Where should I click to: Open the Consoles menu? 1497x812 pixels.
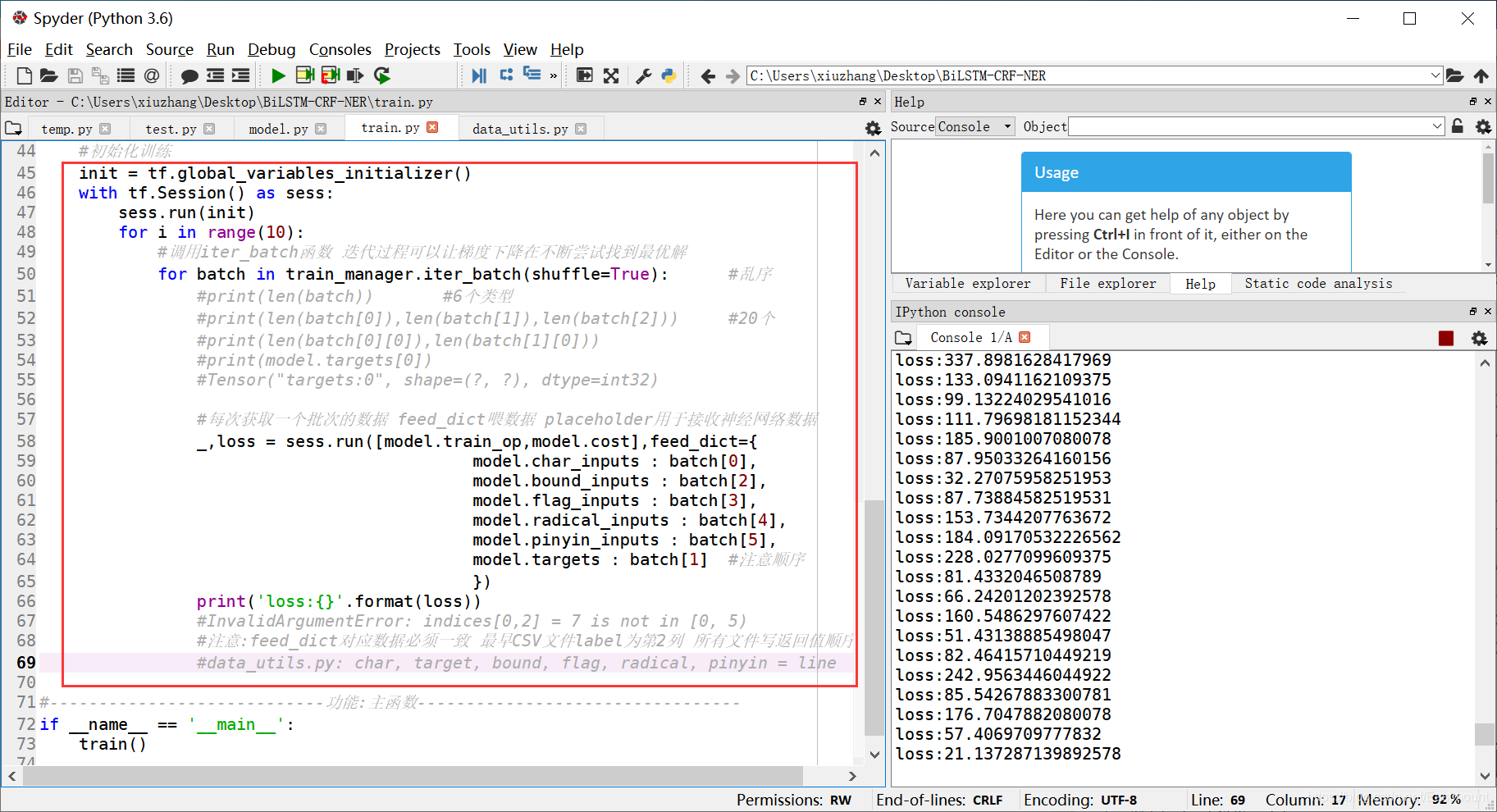(340, 49)
